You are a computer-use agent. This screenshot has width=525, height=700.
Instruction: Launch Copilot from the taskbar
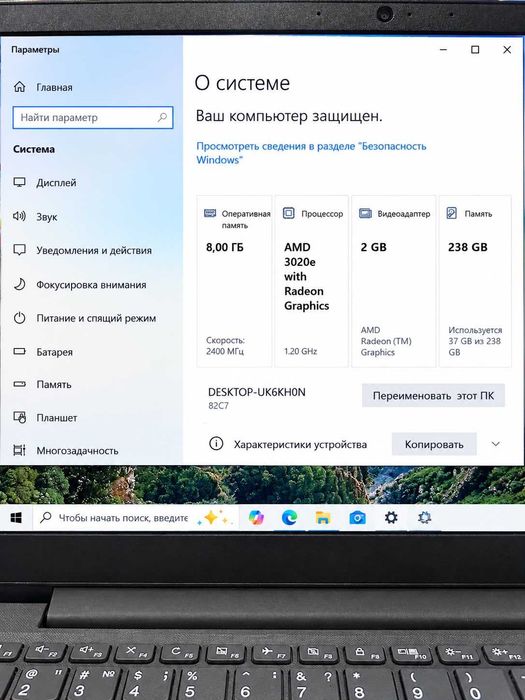click(x=256, y=518)
